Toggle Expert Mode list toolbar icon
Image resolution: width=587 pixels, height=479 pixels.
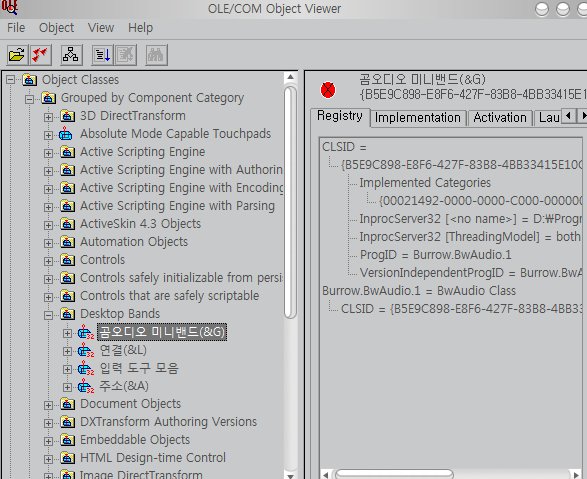click(x=103, y=55)
